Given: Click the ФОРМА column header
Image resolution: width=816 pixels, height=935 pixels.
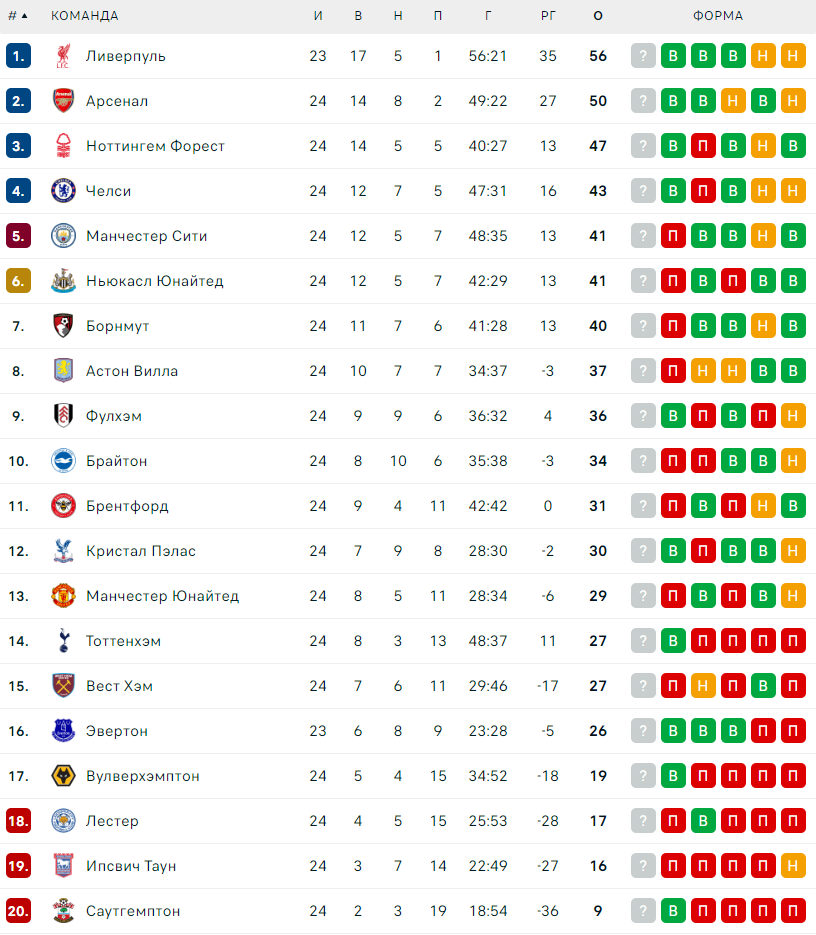Looking at the screenshot, I should tap(718, 16).
